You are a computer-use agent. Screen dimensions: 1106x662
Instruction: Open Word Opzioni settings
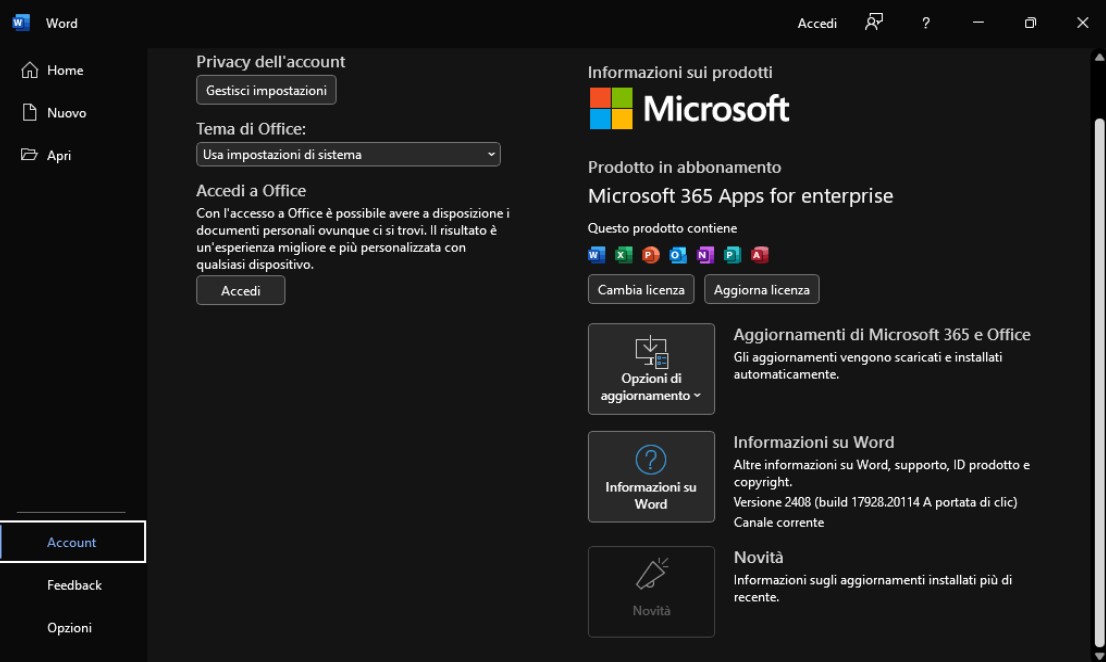pos(73,627)
